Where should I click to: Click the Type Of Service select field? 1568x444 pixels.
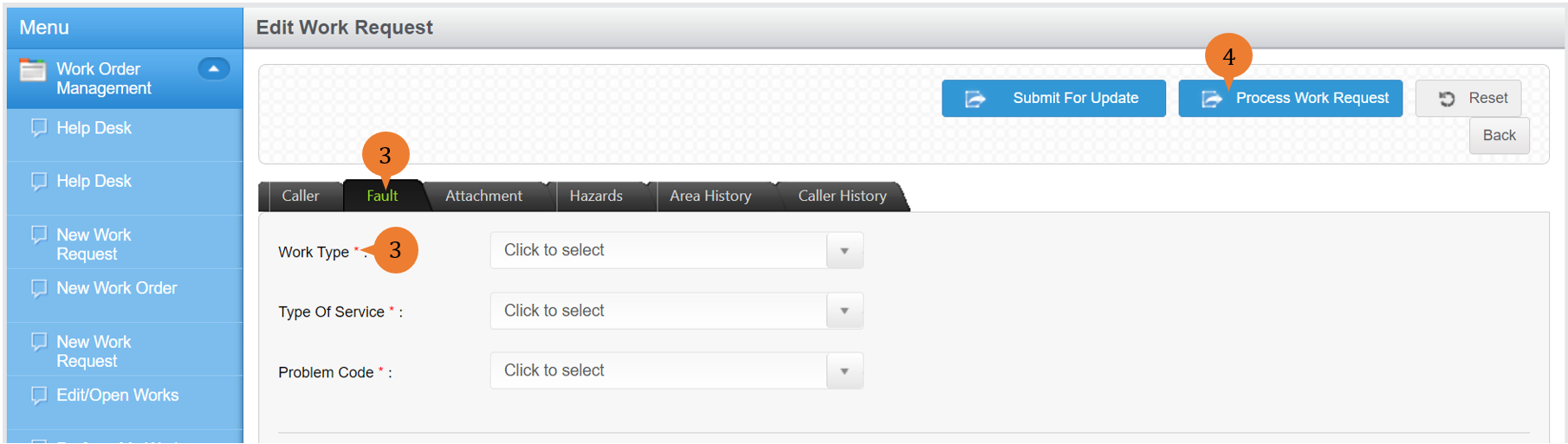(x=677, y=311)
